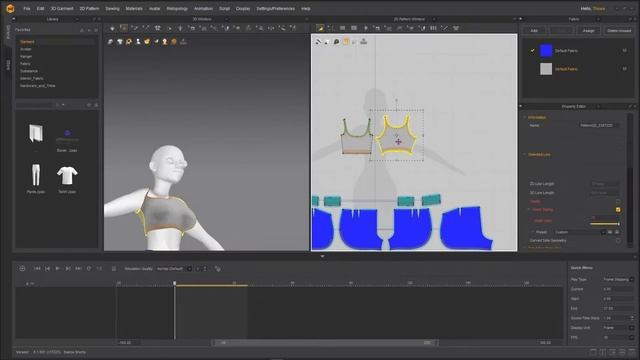Open the File menu

click(x=27, y=8)
